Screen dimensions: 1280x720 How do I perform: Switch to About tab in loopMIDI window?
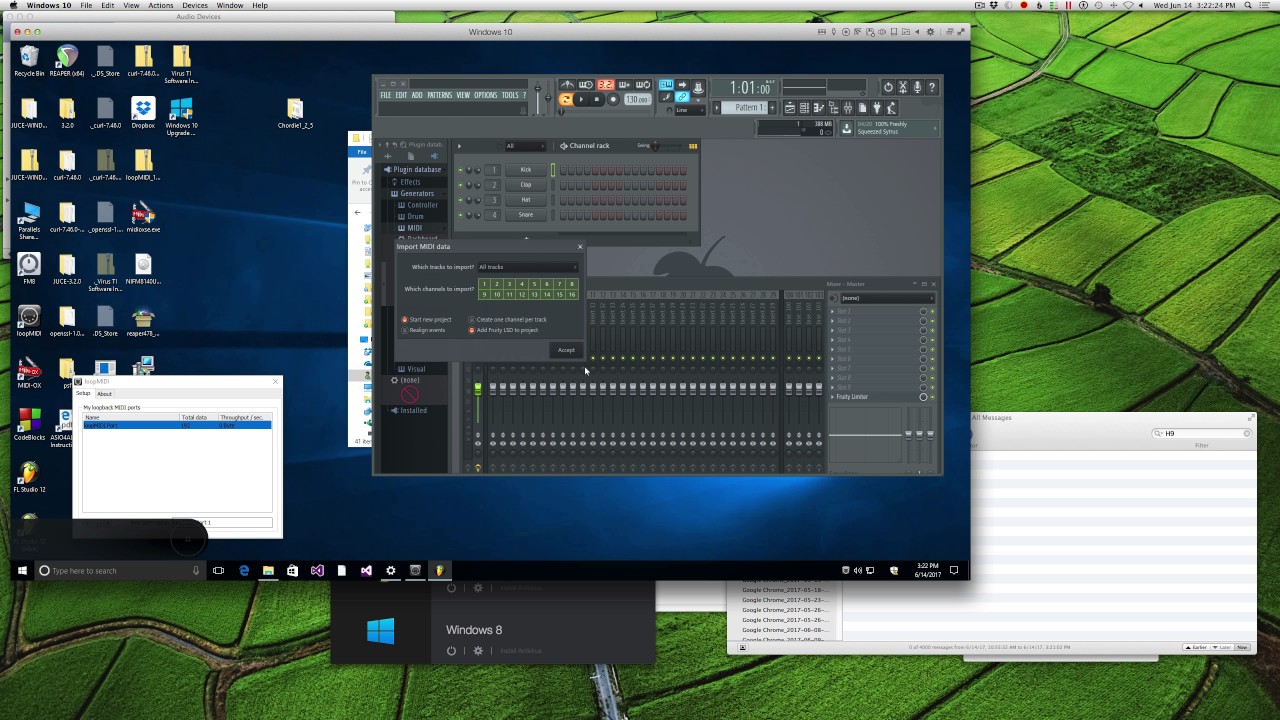(x=104, y=394)
